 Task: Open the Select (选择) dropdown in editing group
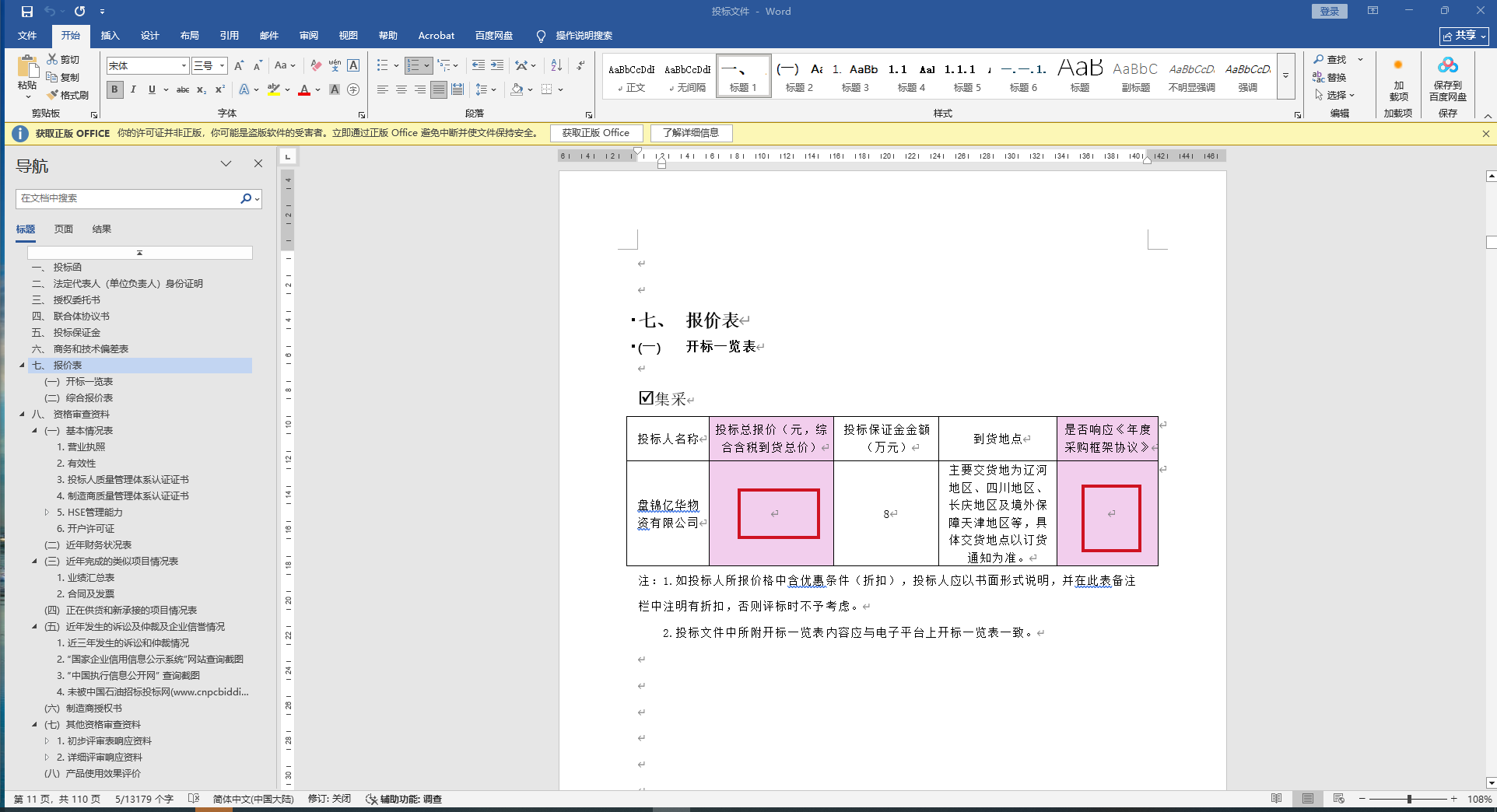(1335, 95)
